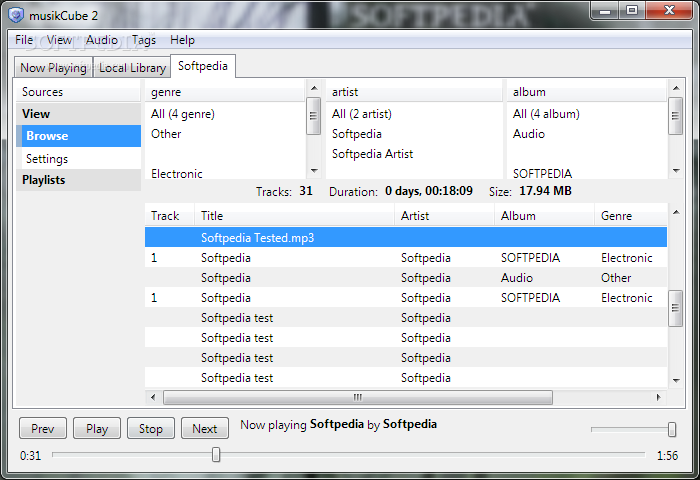
Task: Click album list scroll down arrow
Action: (676, 171)
